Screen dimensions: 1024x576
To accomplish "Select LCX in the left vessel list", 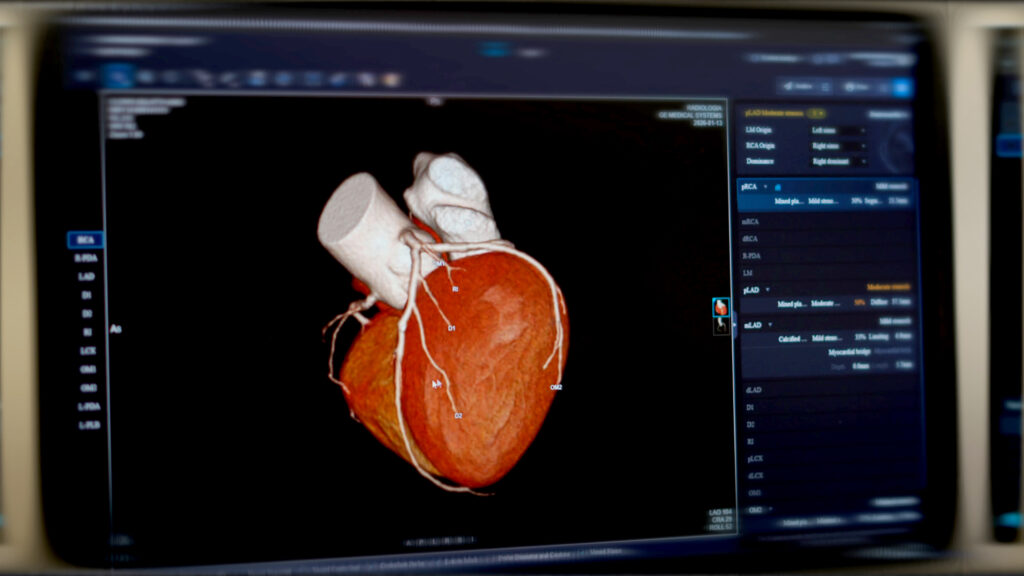I will tap(87, 351).
